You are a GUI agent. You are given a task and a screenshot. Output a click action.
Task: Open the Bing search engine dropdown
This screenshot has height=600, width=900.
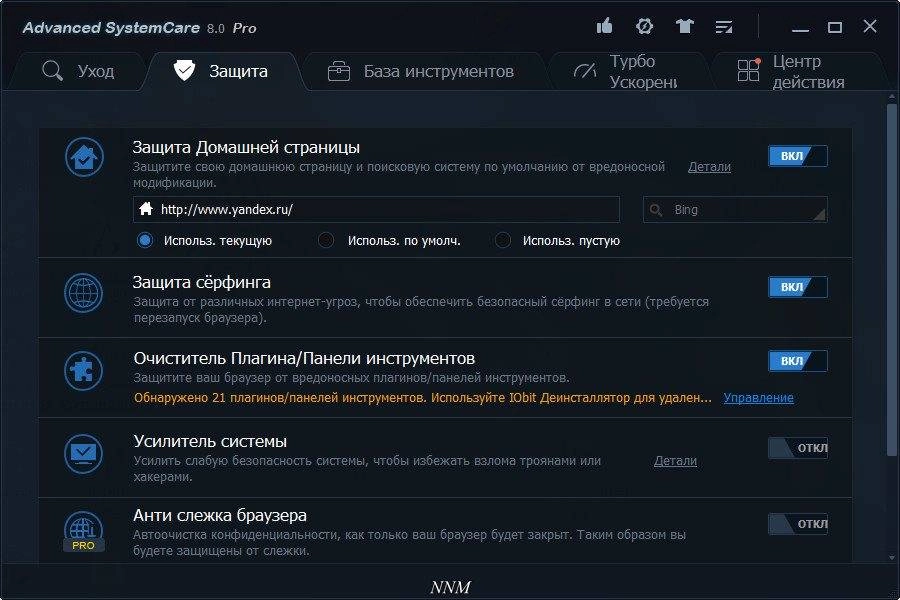(x=735, y=210)
